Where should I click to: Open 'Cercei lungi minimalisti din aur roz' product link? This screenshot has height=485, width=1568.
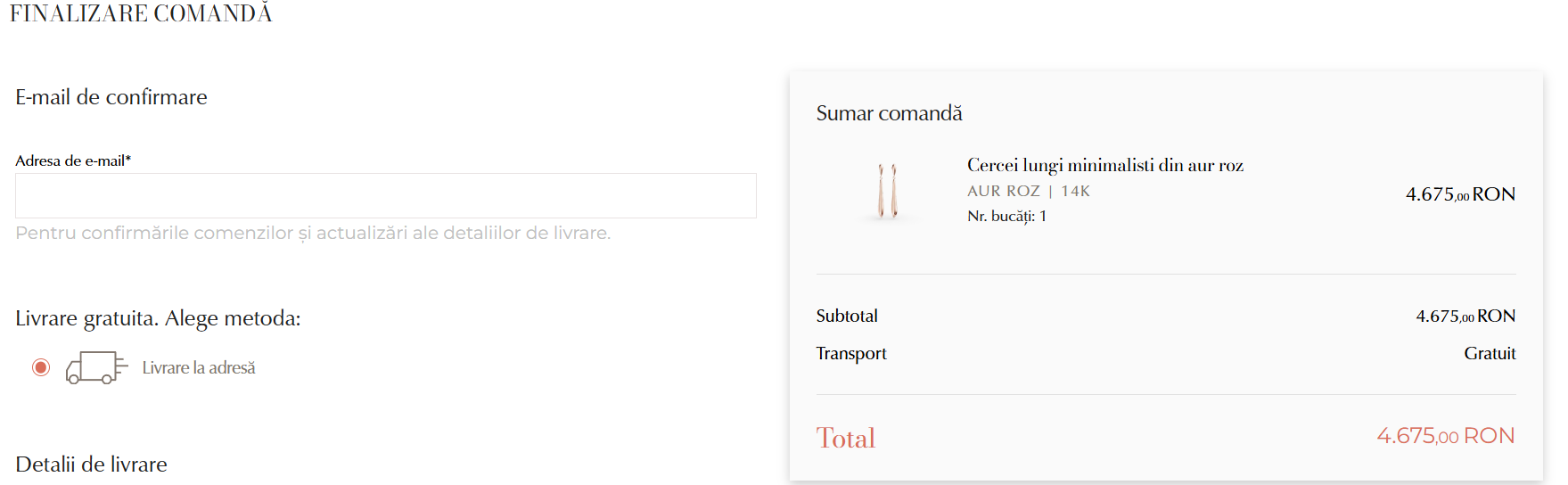1104,165
